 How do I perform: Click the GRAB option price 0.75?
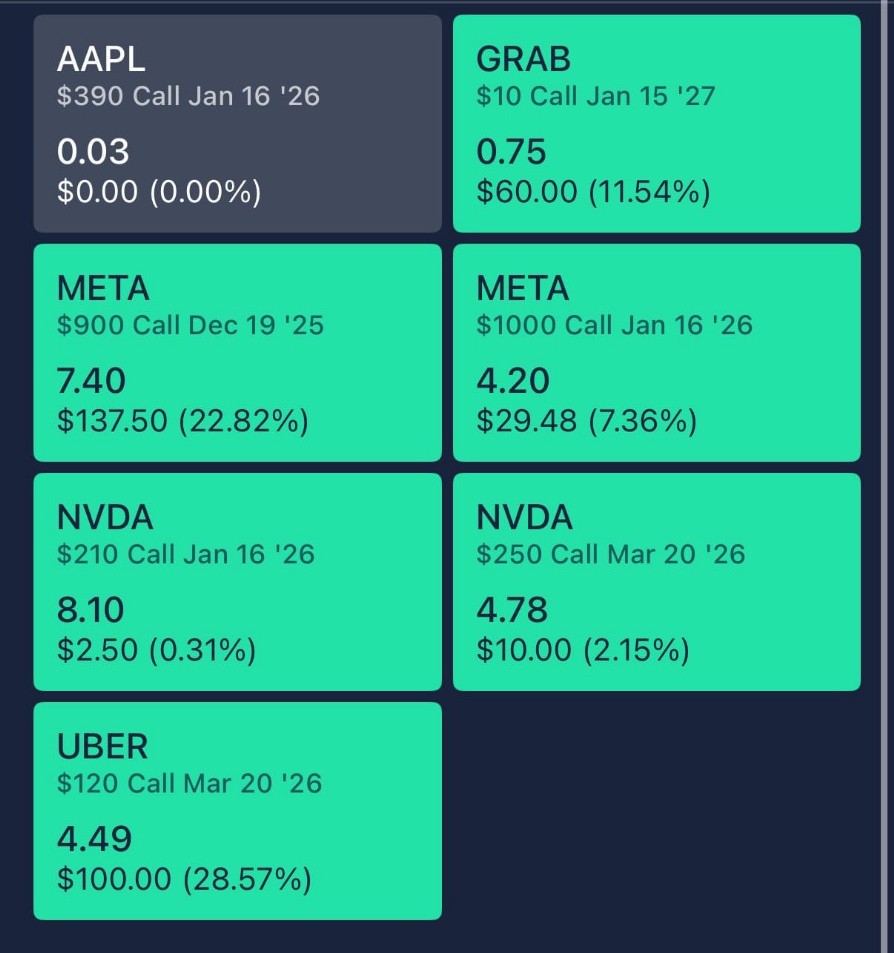[x=511, y=151]
